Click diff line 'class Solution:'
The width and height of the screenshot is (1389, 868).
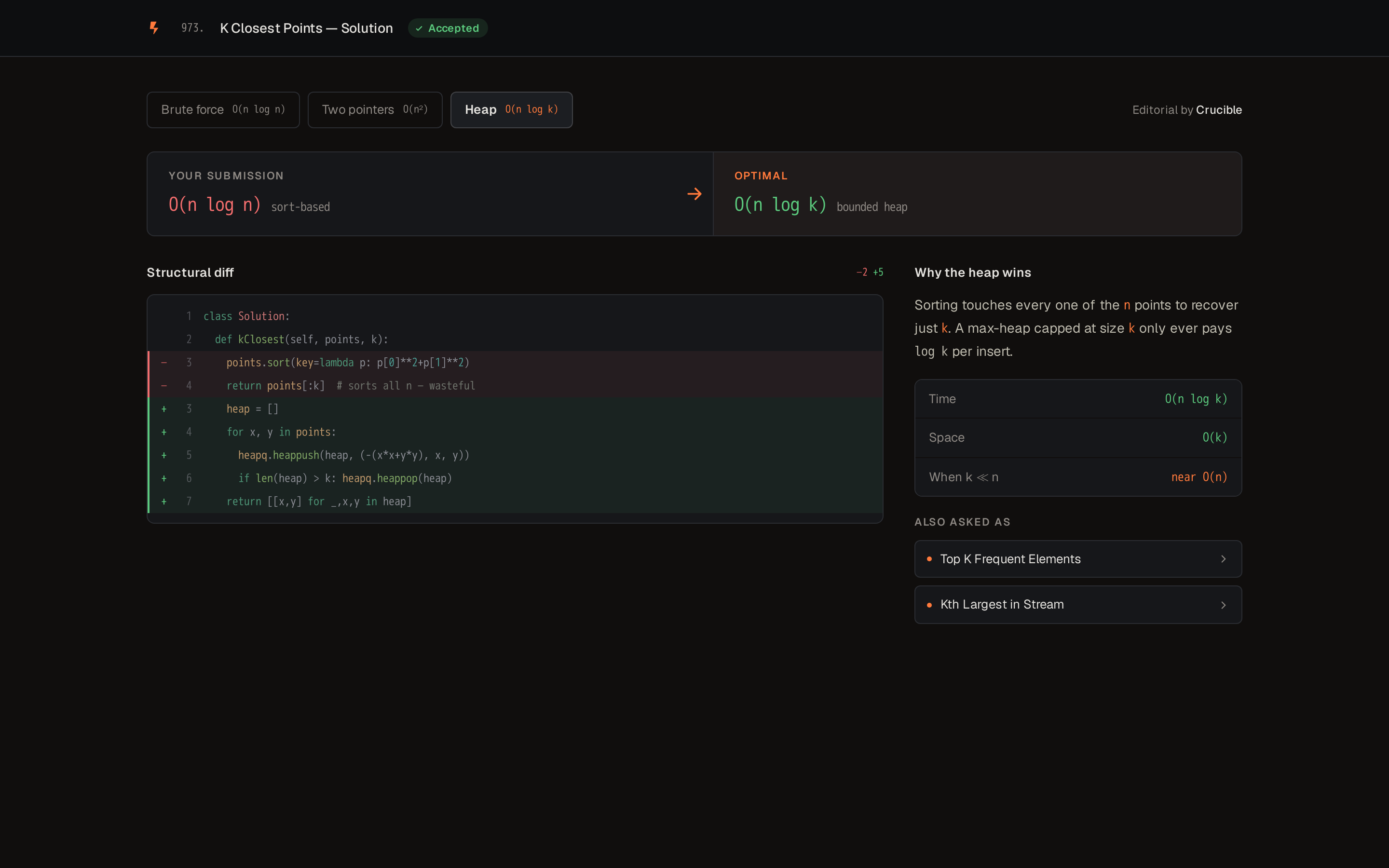[515, 316]
